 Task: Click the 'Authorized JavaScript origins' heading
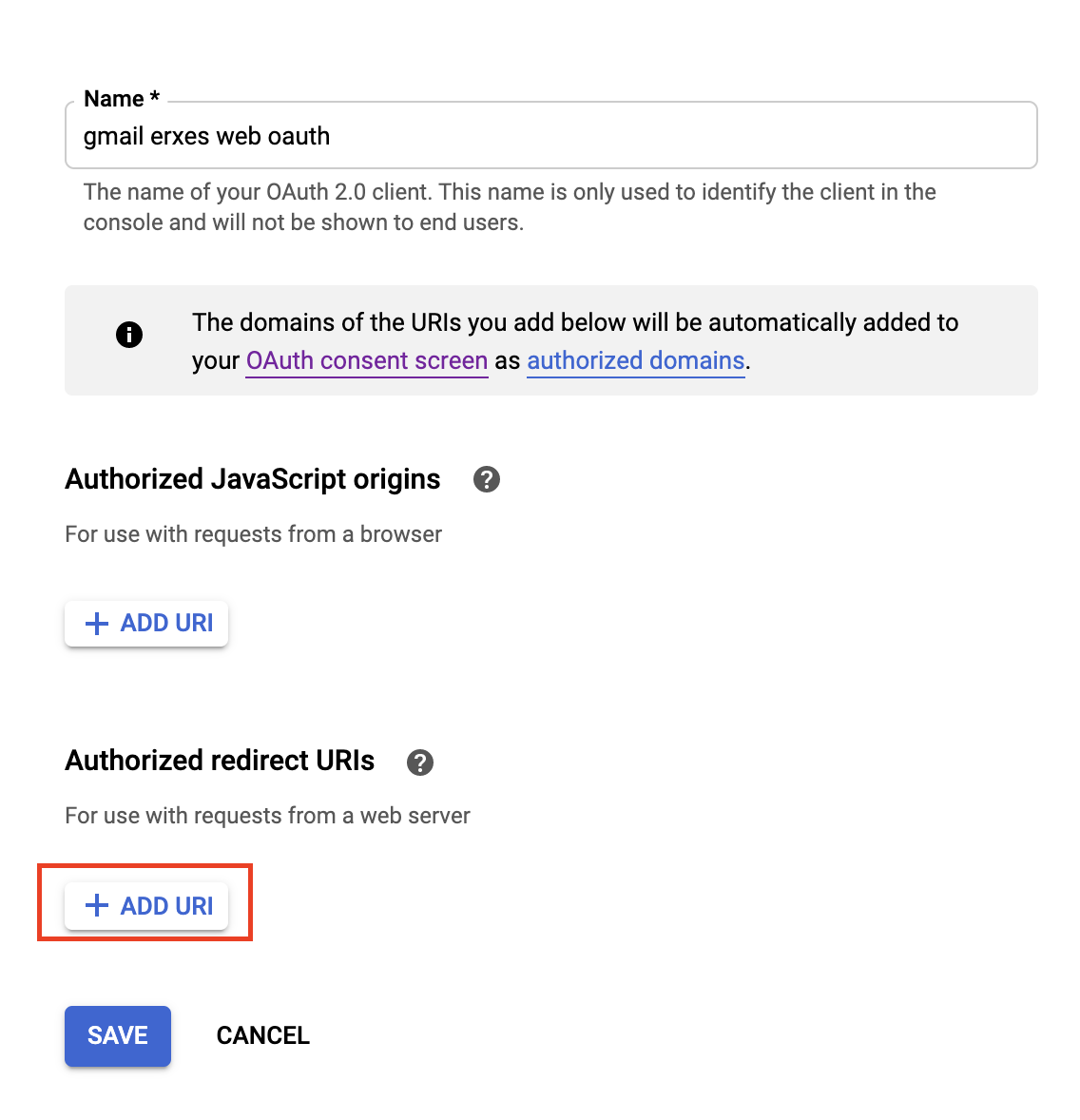253,479
